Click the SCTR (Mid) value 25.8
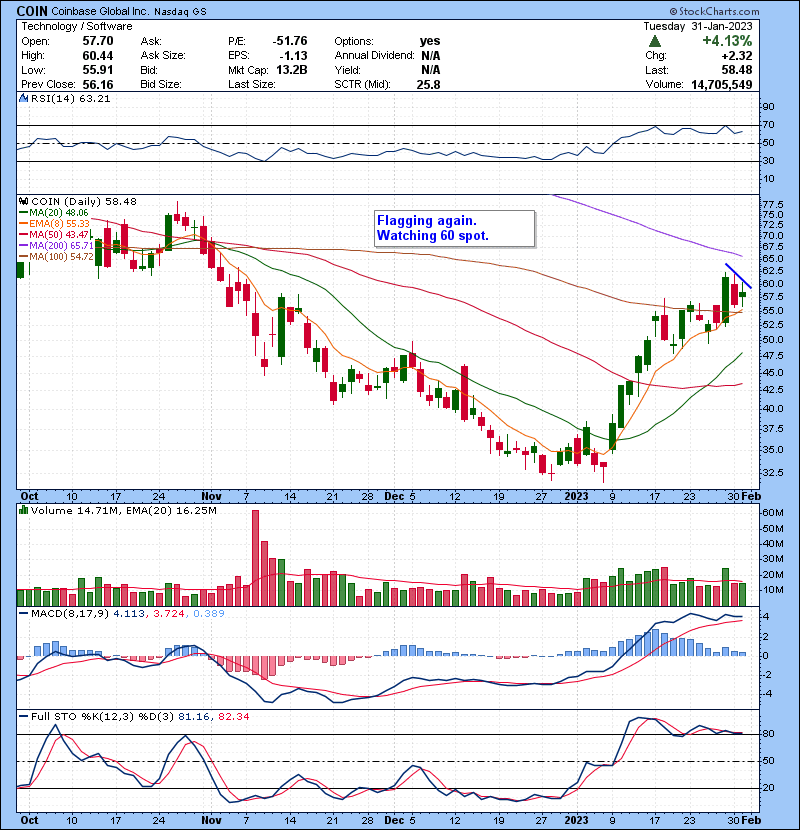Viewport: 800px width, 830px height. pos(428,84)
